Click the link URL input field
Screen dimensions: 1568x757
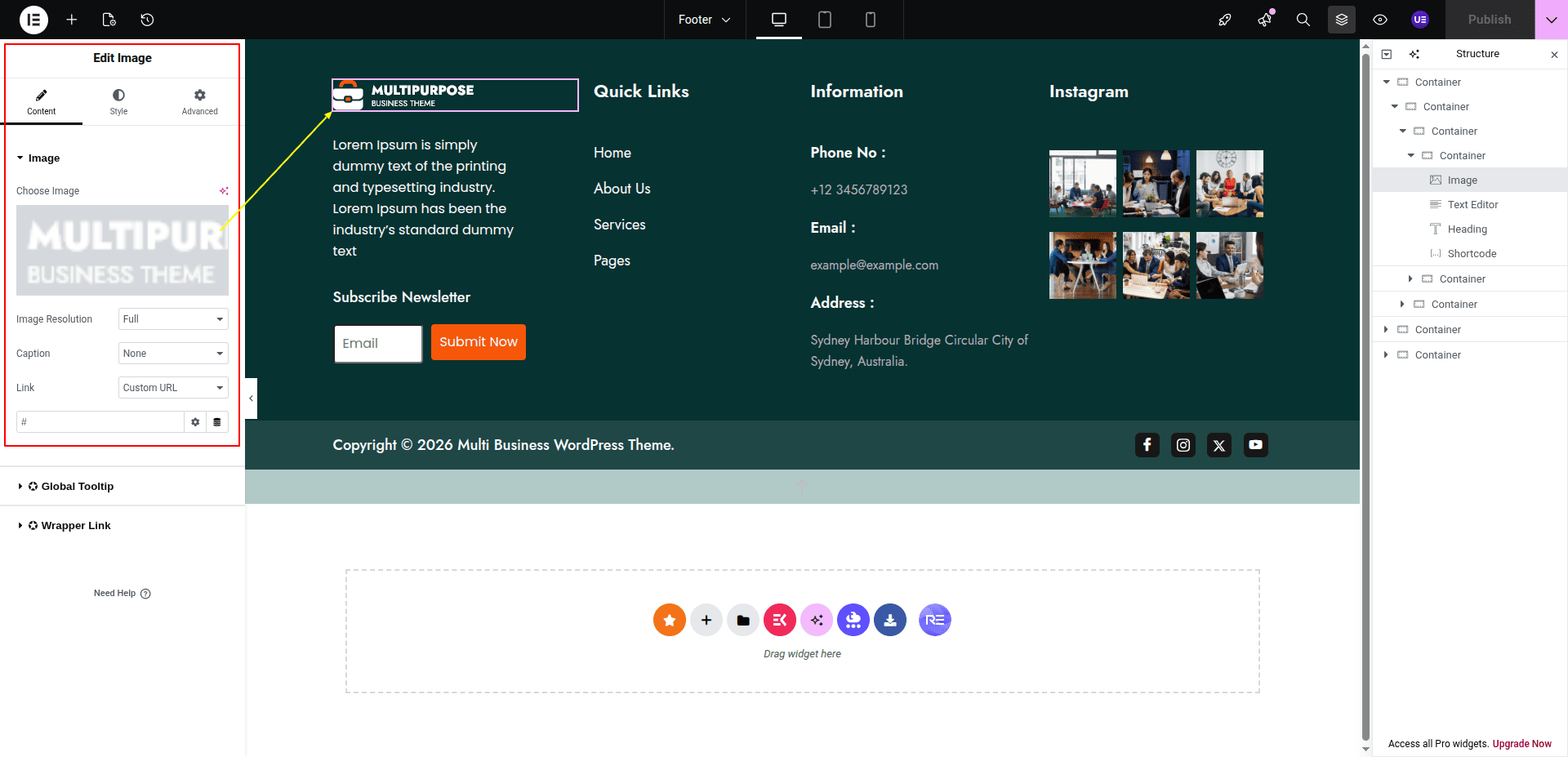tap(100, 422)
